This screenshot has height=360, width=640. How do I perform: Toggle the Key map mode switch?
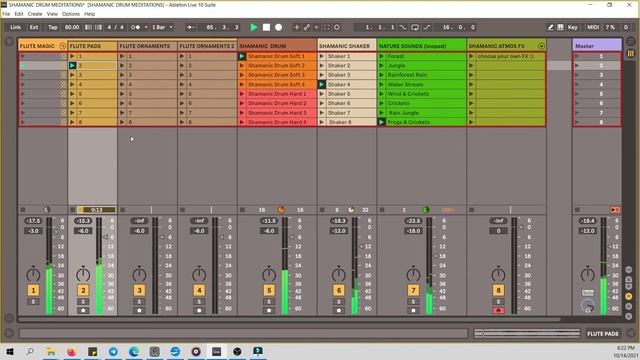pos(573,27)
